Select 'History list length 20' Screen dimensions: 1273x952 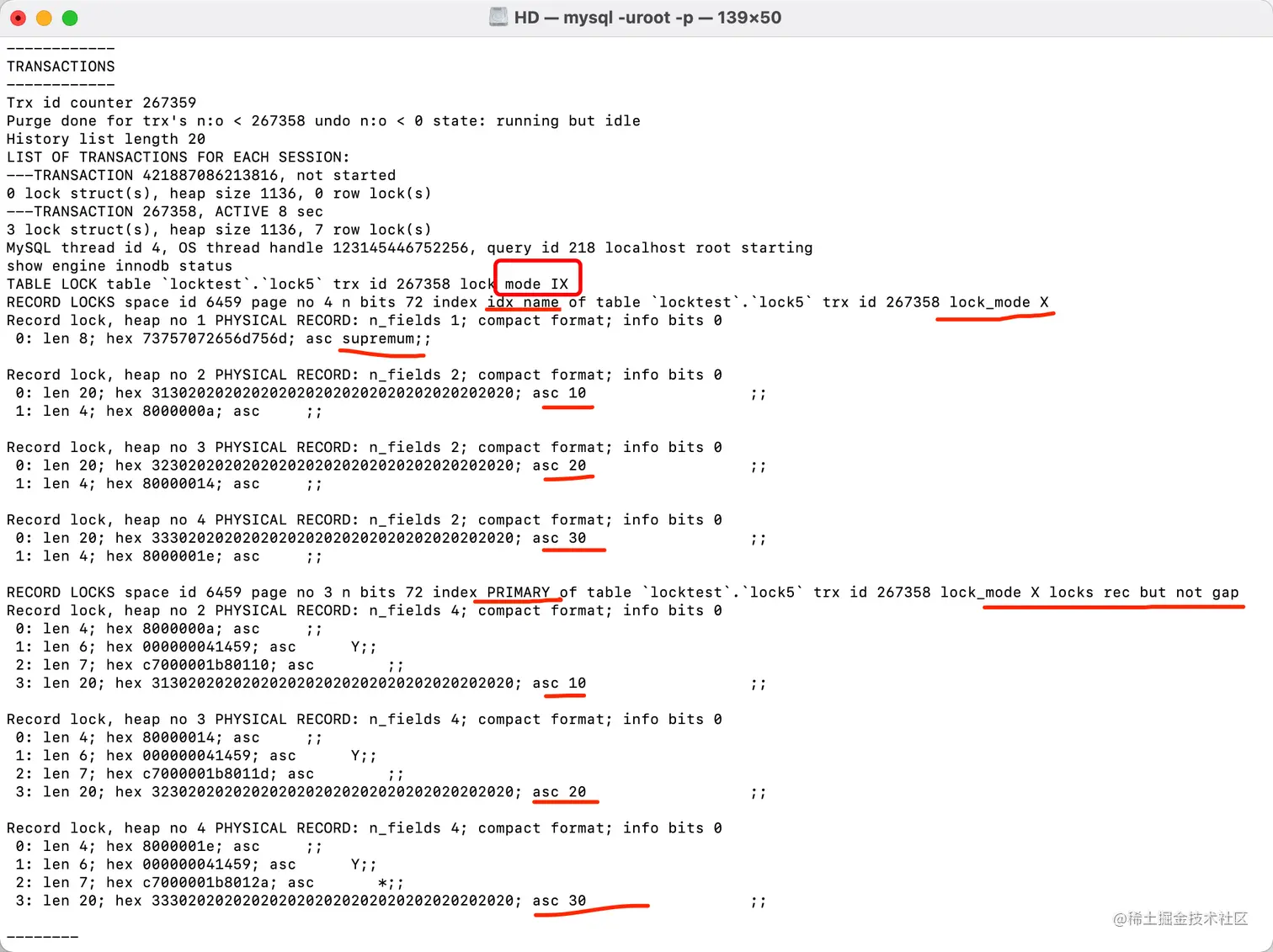coord(106,139)
